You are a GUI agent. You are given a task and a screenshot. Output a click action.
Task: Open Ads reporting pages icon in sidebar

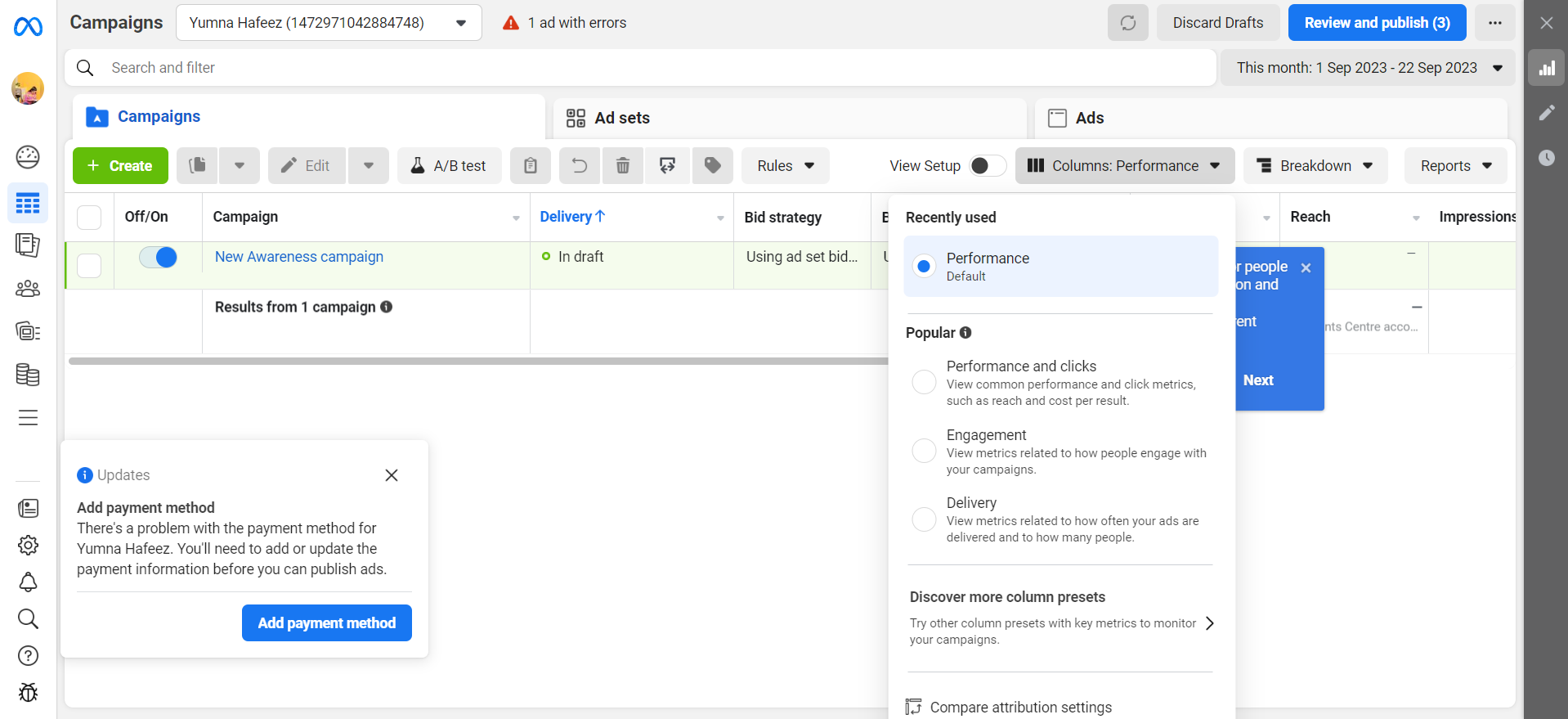coord(28,245)
